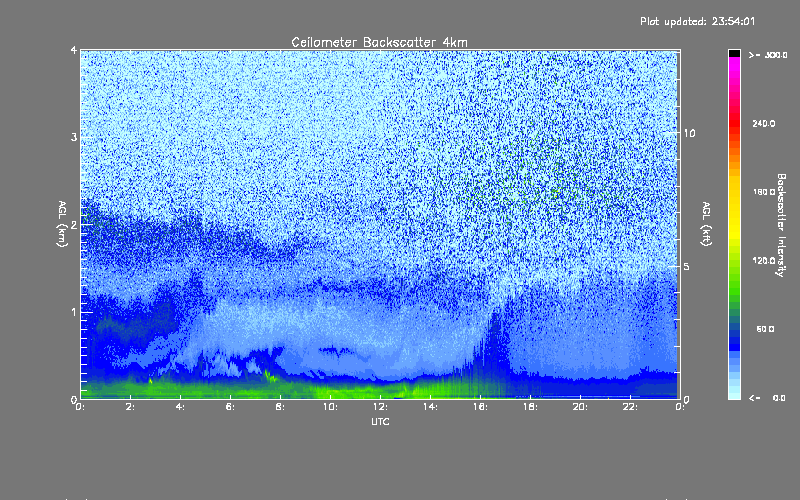Click the '4' km tick label on left axis
Screen dimensions: 800x500
(x=74, y=50)
